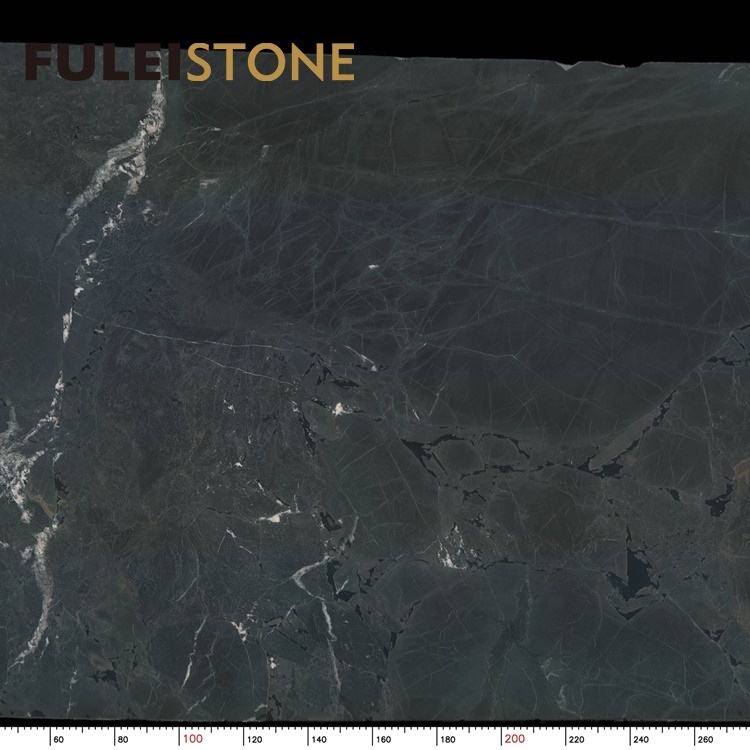Screen dimensions: 750x750
Task: Click the ruler label 140
Action: coord(319,740)
